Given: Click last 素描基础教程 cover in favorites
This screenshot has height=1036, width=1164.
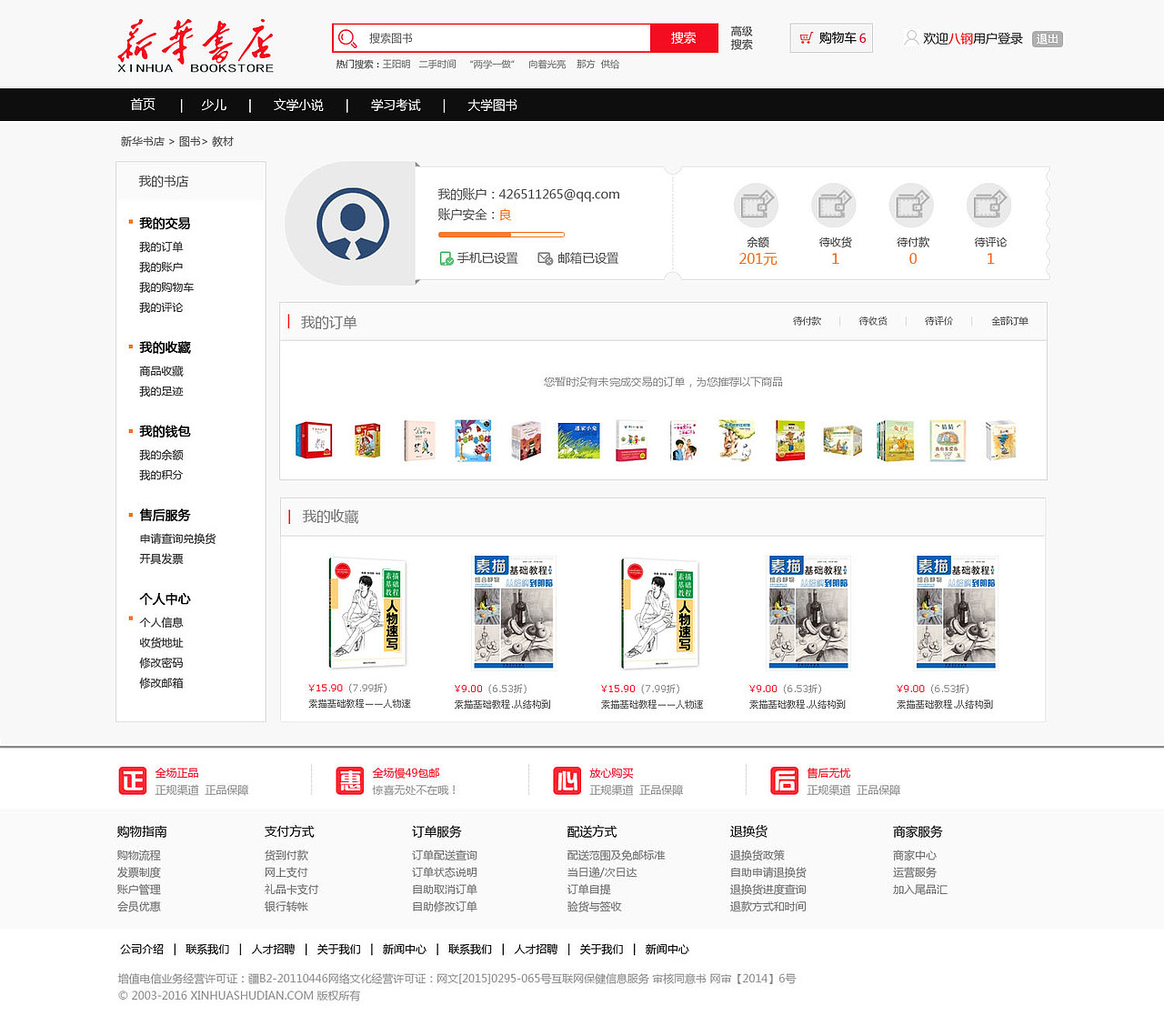Looking at the screenshot, I should click(956, 612).
